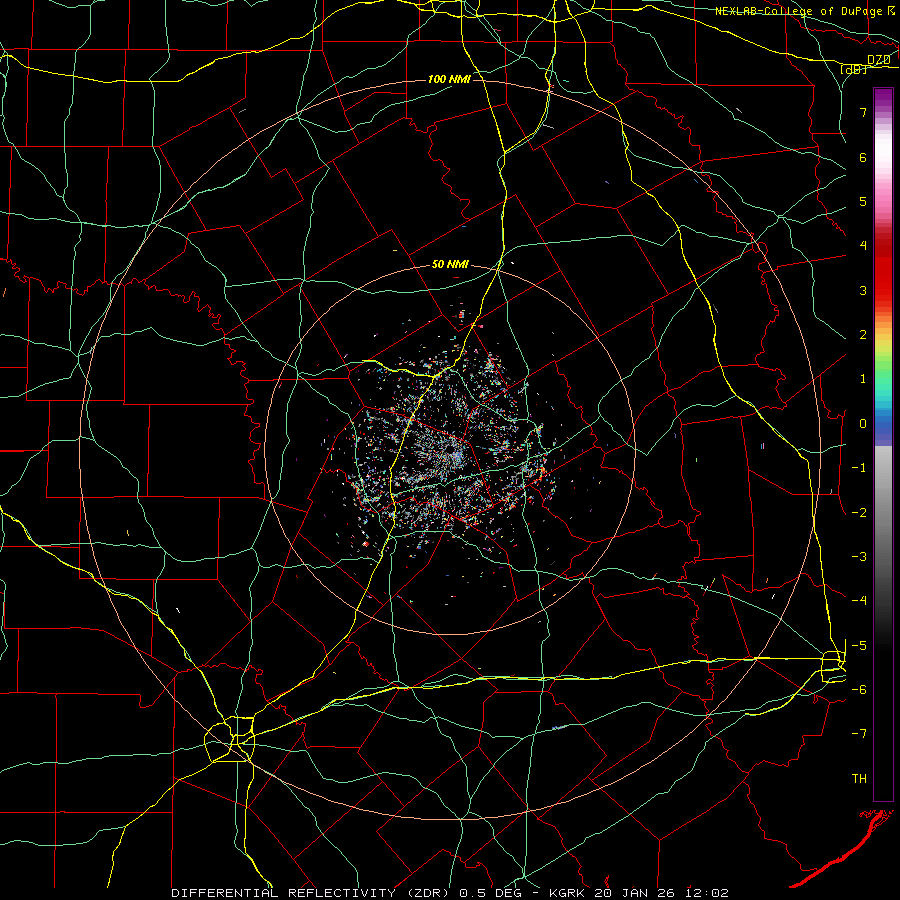Click the 0 dB value on the scale
900x900 pixels.
863,424
